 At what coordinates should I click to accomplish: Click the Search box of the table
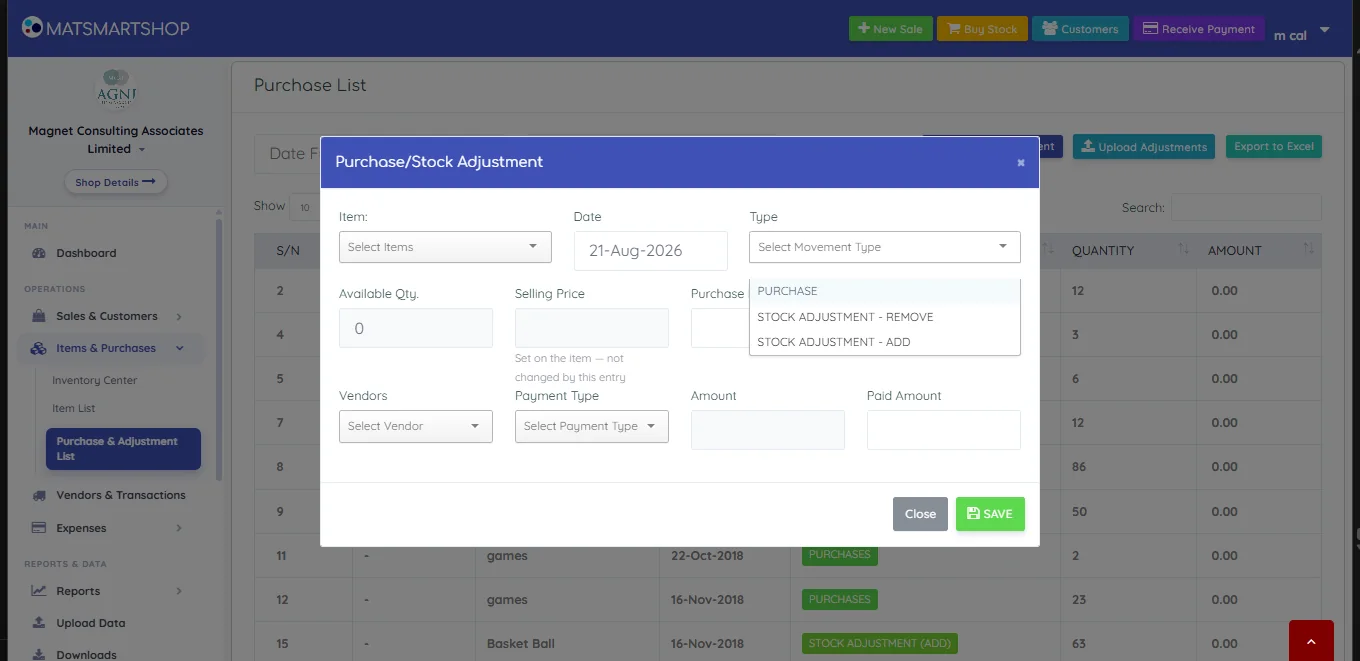pyautogui.click(x=1246, y=207)
